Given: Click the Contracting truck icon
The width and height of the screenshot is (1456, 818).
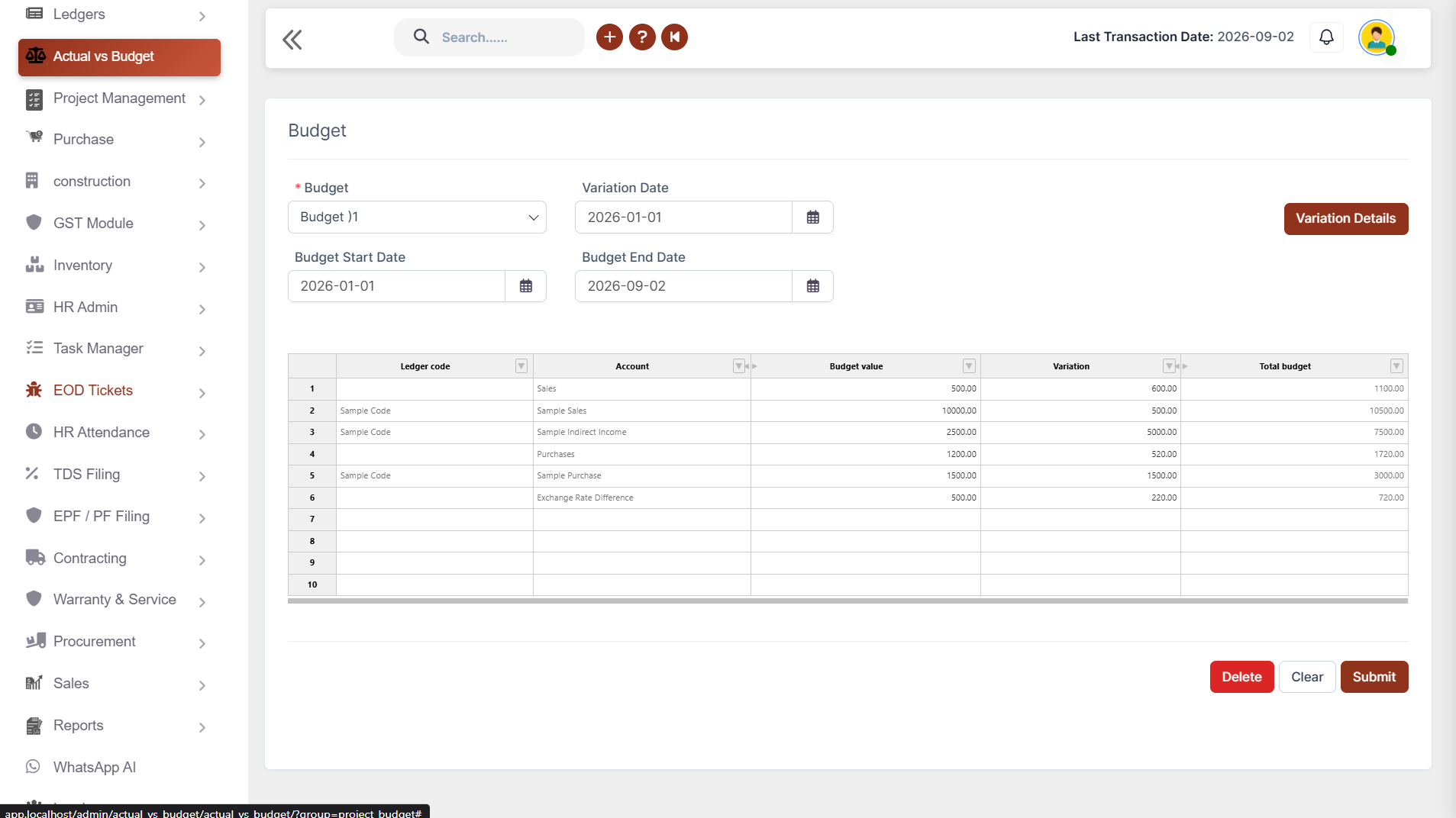Looking at the screenshot, I should pos(35,558).
